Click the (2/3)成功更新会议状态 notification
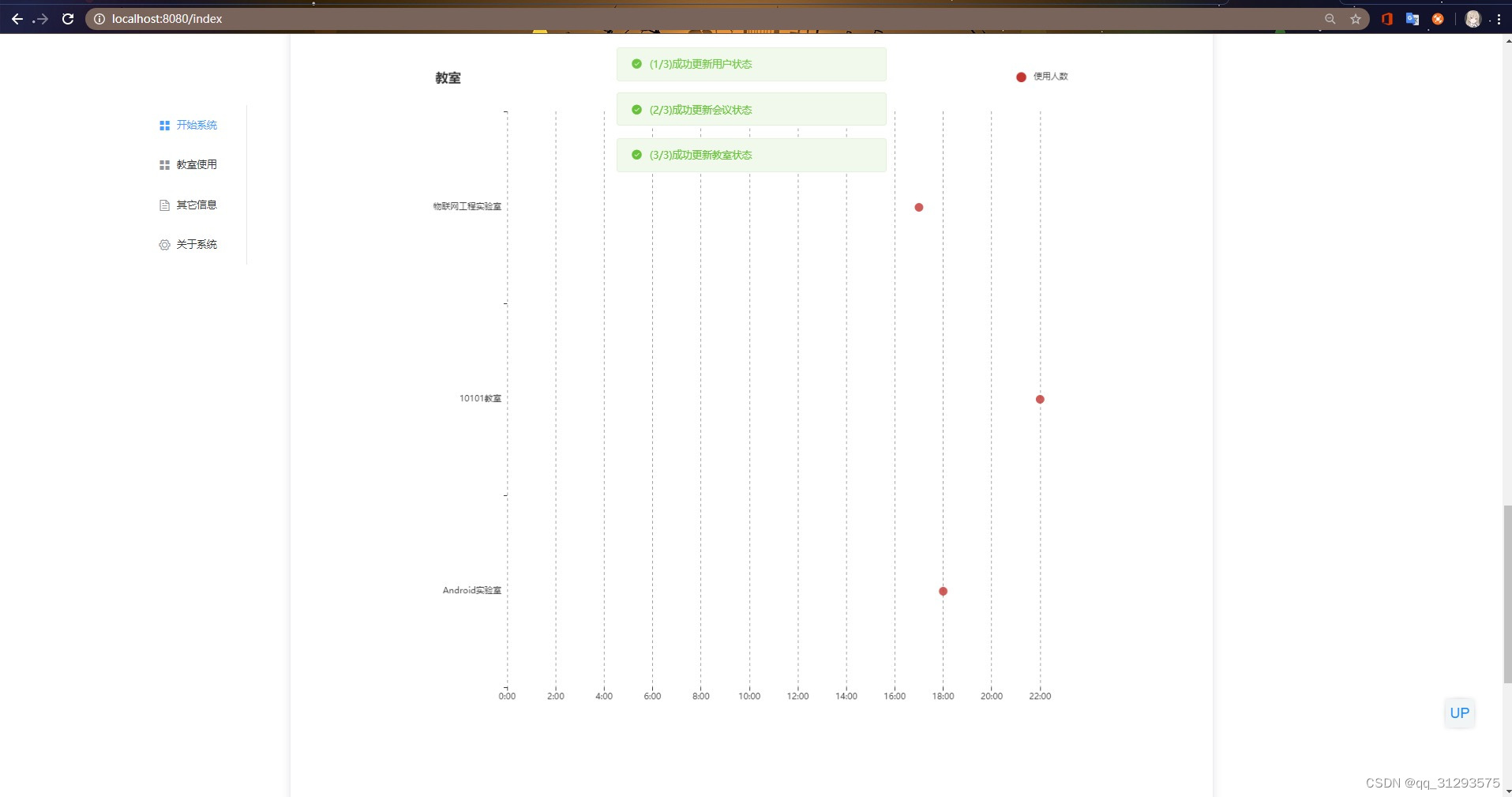 point(751,109)
